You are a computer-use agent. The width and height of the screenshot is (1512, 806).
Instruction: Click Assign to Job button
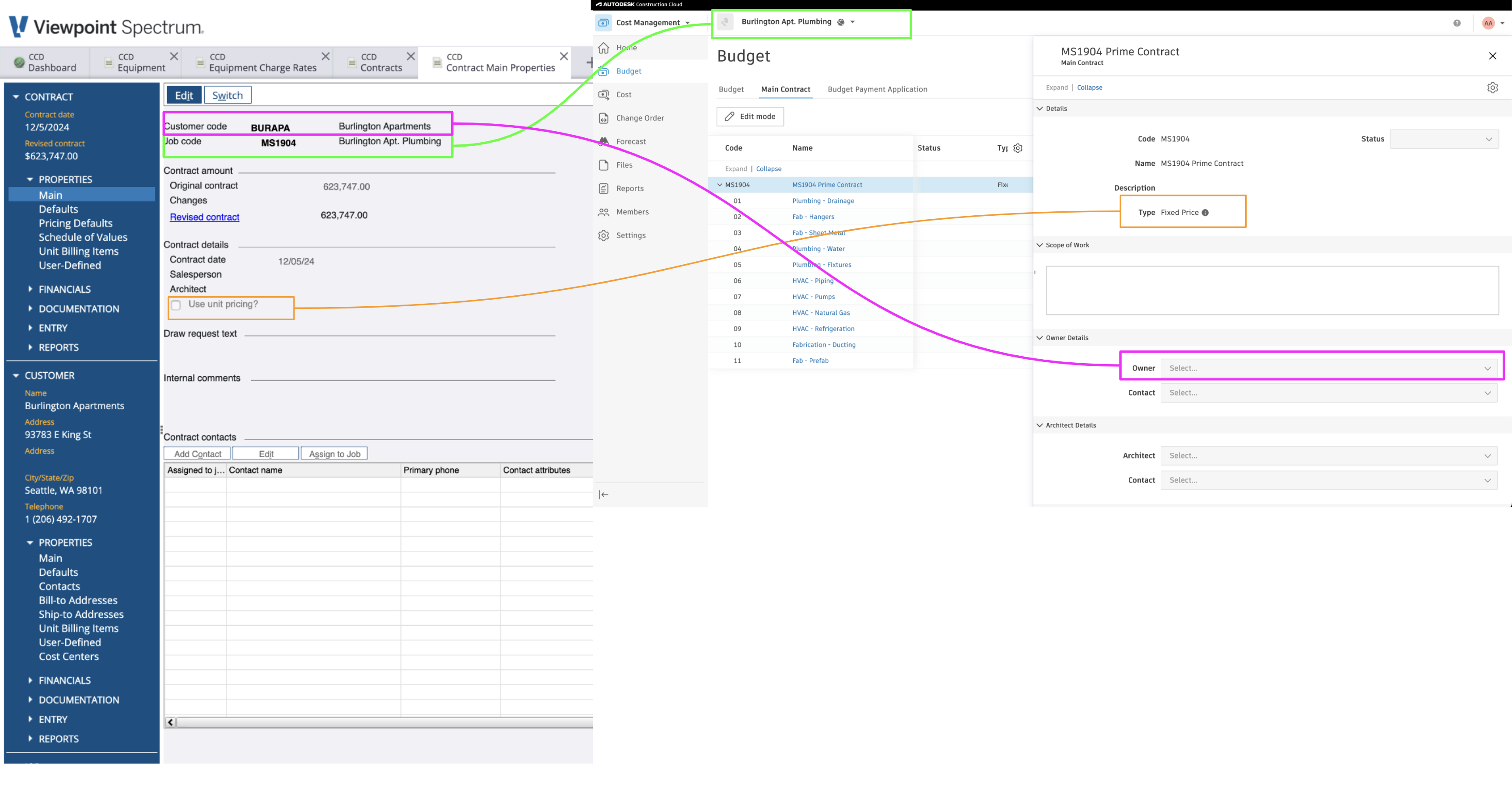pos(335,454)
